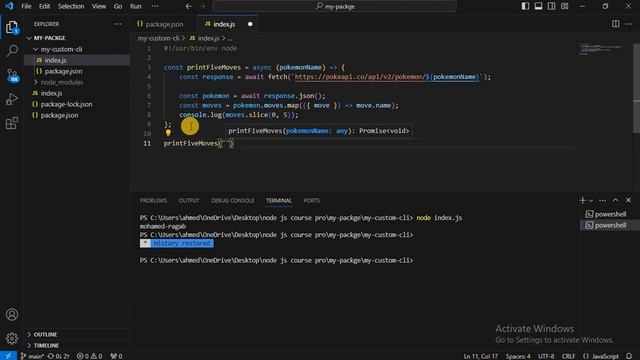Open Explorer Views and More Actions ellipsis
This screenshot has height=360, width=640.
click(x=118, y=24)
